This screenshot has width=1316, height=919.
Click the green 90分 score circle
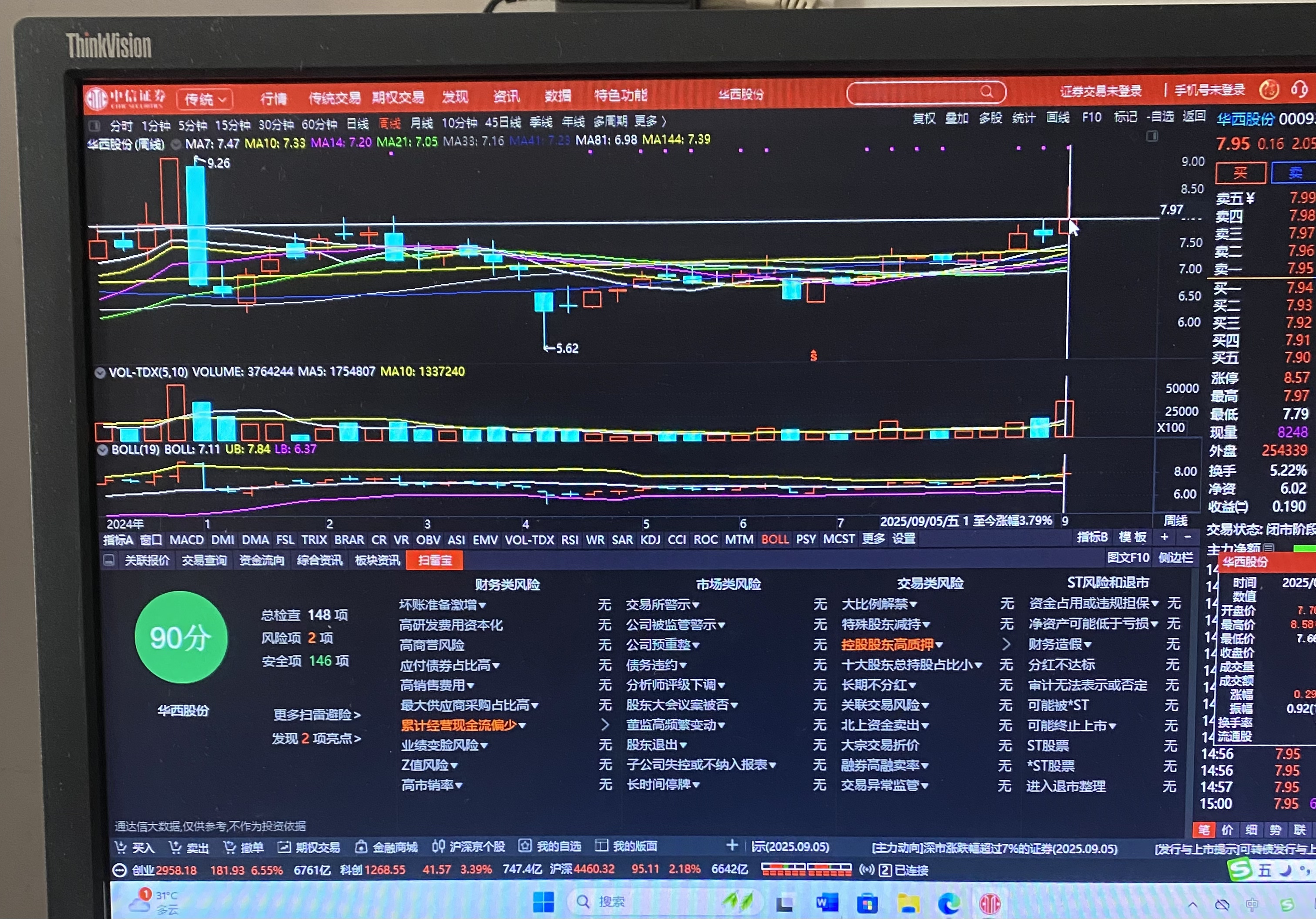(181, 637)
